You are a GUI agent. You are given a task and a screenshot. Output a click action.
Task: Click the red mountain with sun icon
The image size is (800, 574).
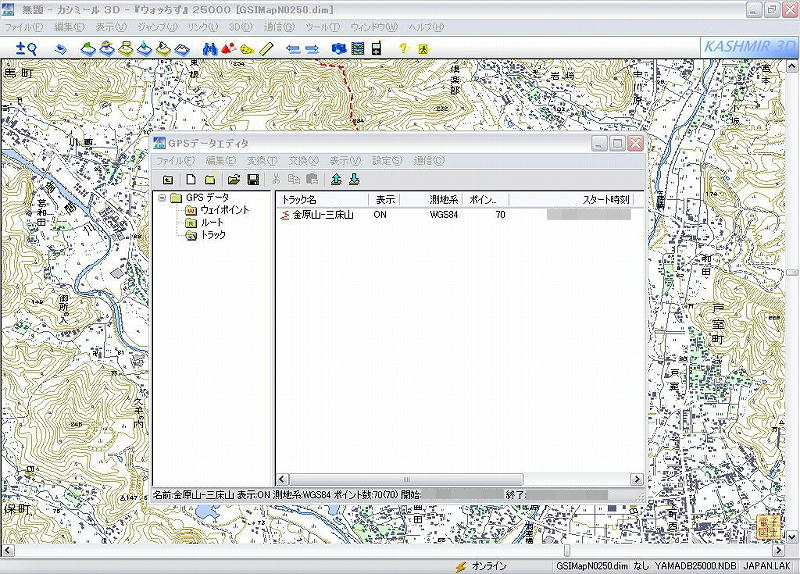tap(229, 48)
